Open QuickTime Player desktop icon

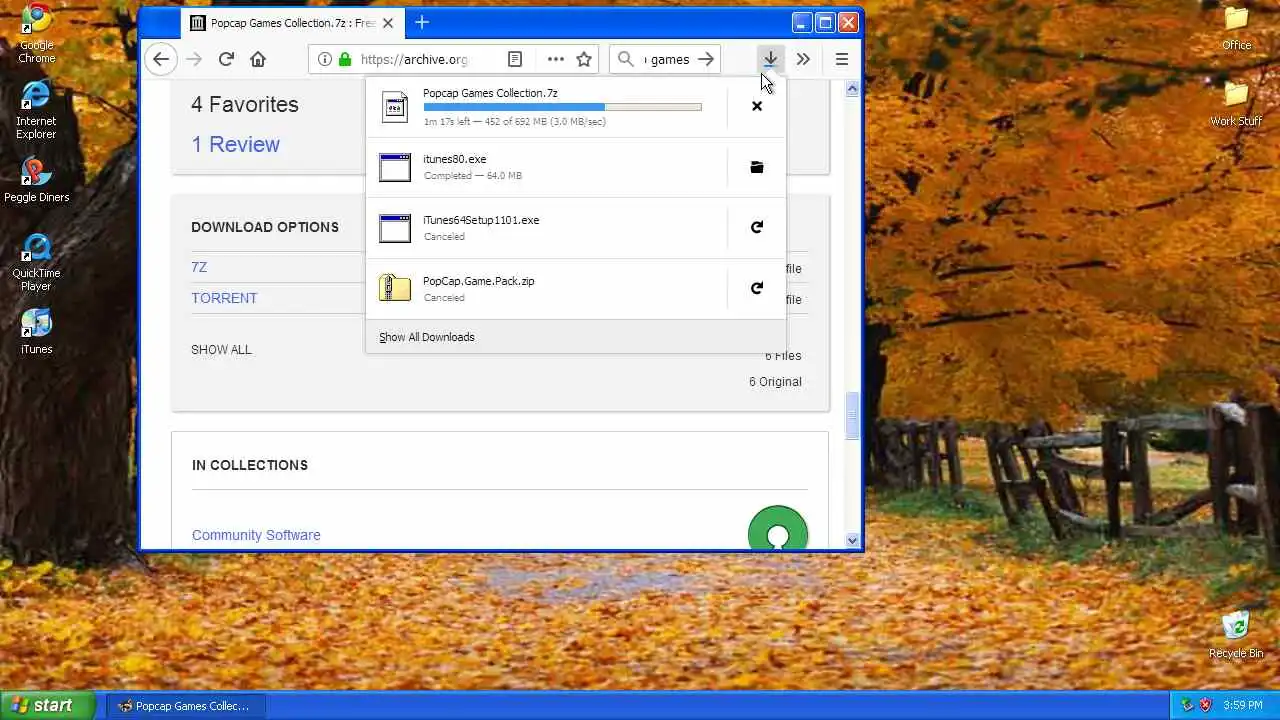[36, 263]
